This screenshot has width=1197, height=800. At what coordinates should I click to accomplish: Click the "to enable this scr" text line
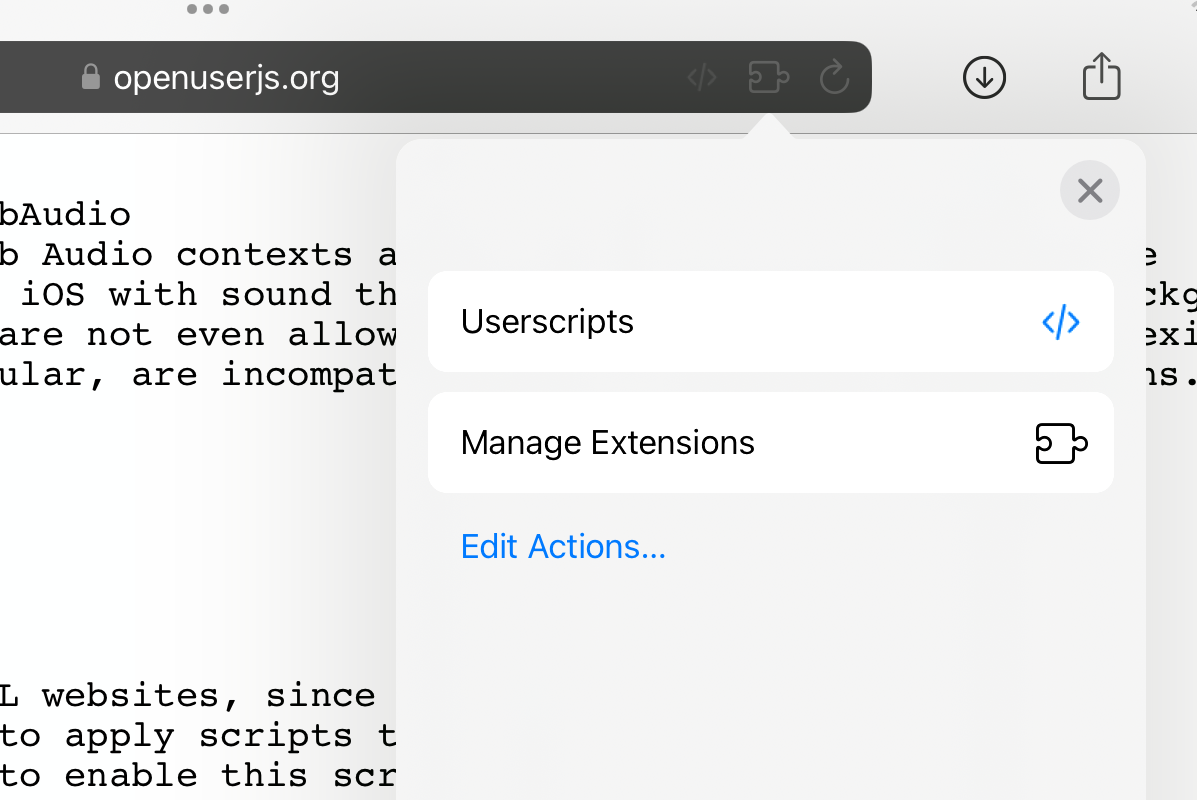[198, 775]
